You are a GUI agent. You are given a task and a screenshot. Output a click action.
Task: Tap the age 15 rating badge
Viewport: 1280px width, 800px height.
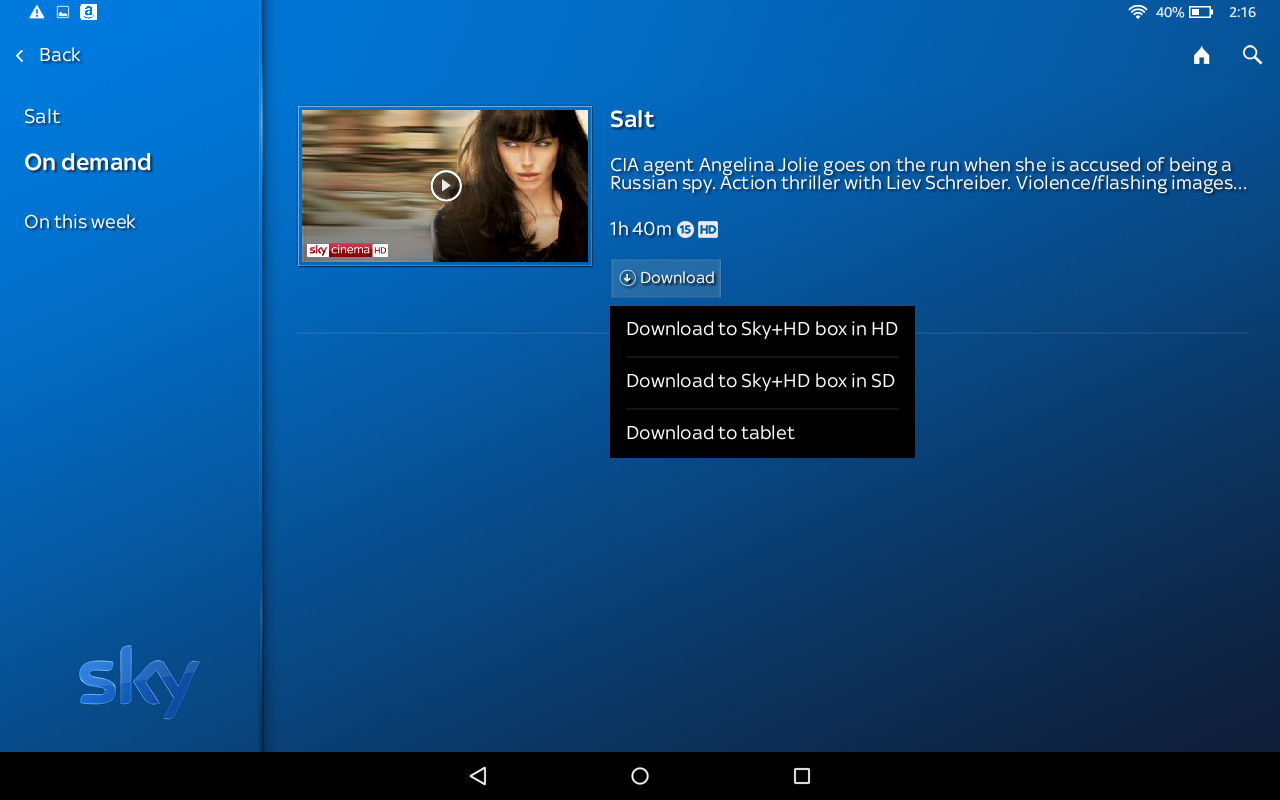pyautogui.click(x=685, y=229)
